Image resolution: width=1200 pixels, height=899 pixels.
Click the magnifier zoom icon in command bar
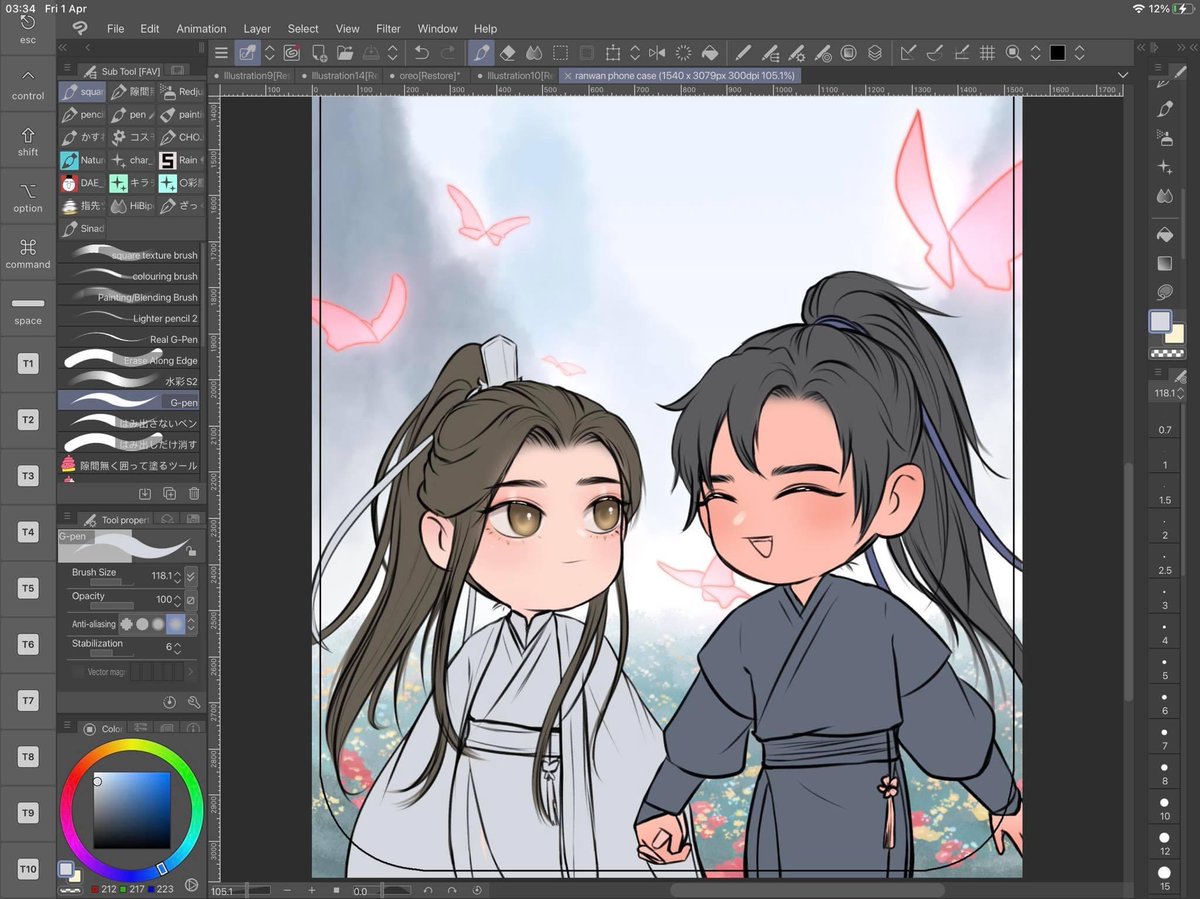tap(1014, 53)
